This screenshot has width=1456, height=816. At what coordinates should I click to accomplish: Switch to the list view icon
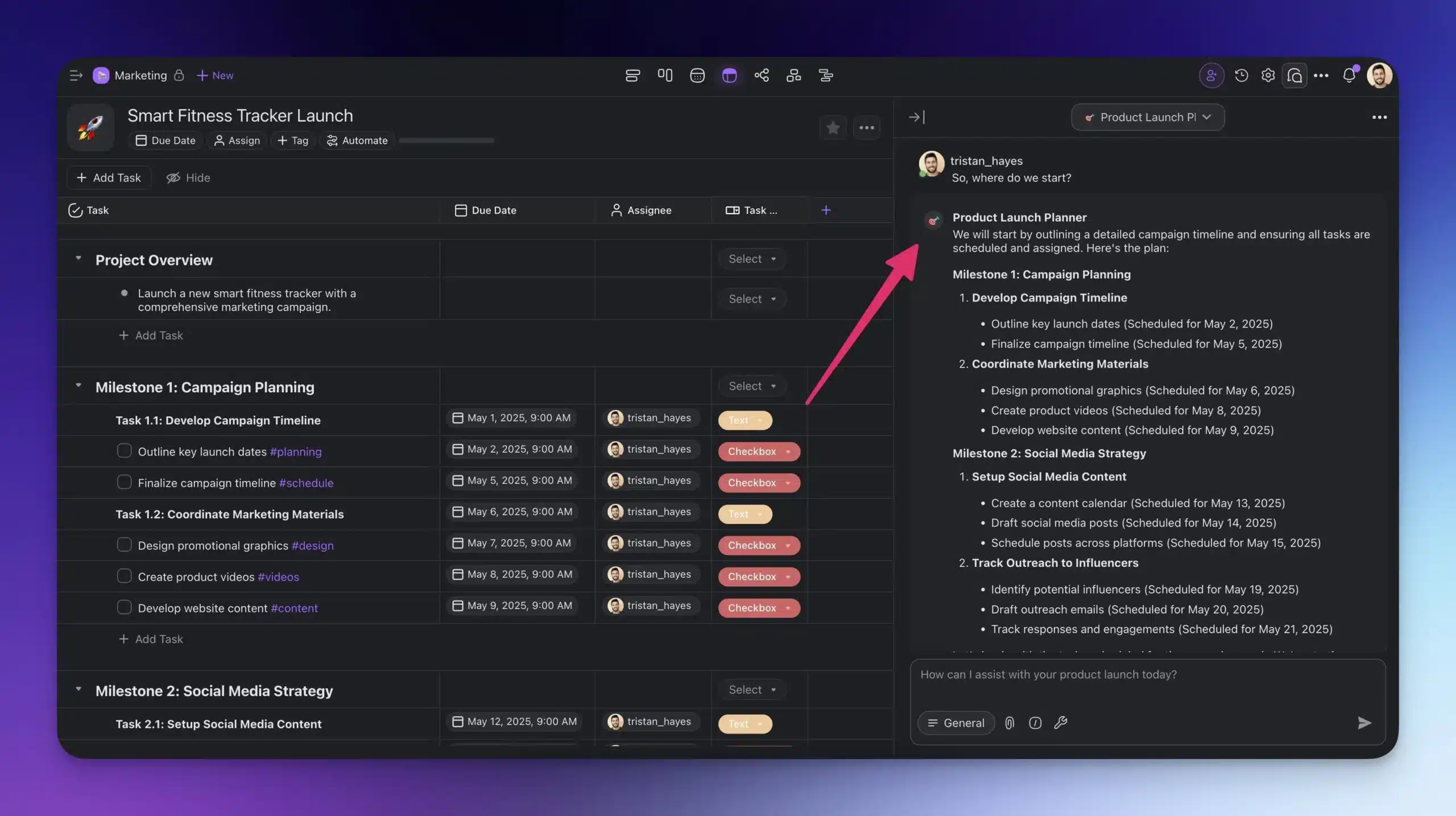632,75
